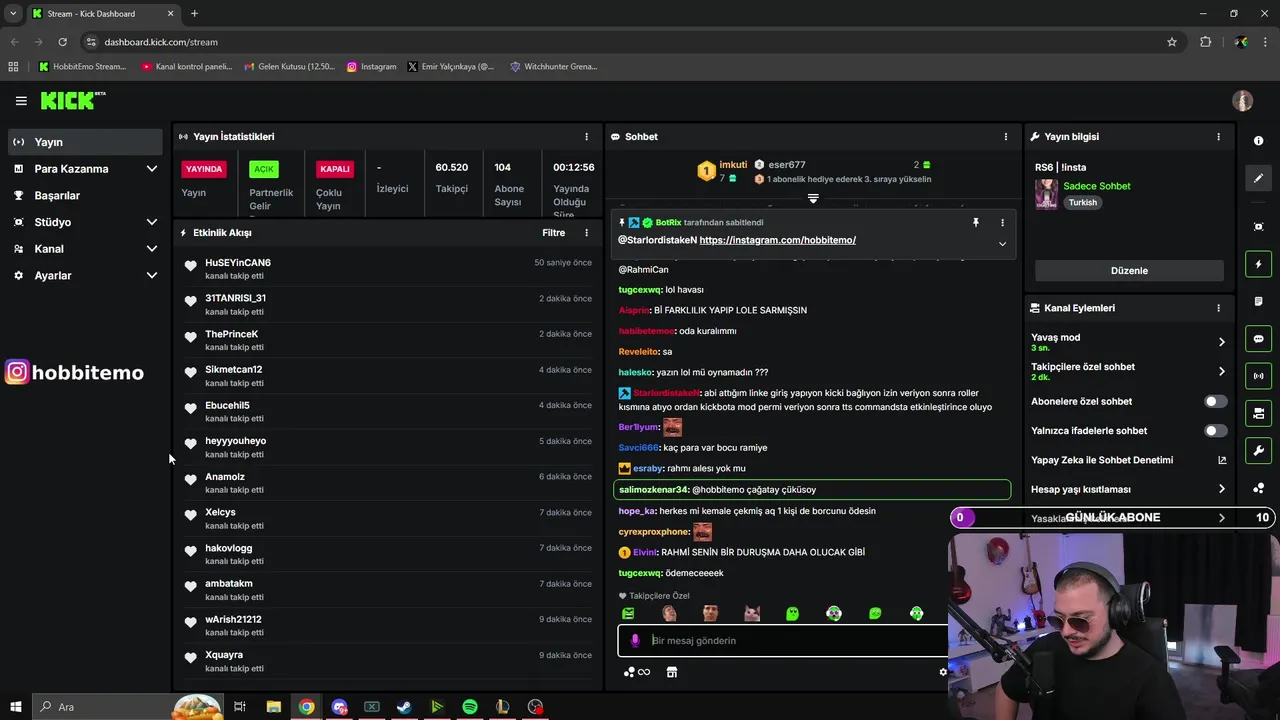Click the camera panel icon in right sidebar

pyautogui.click(x=1258, y=413)
